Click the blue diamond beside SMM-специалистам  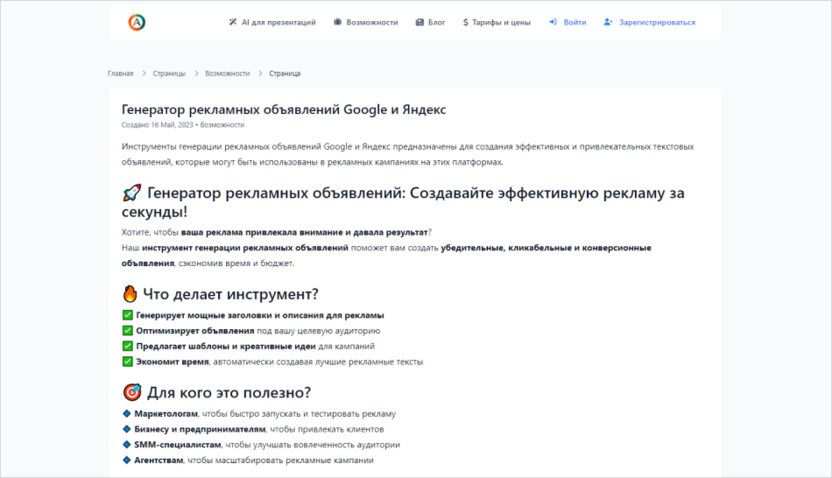tap(127, 445)
